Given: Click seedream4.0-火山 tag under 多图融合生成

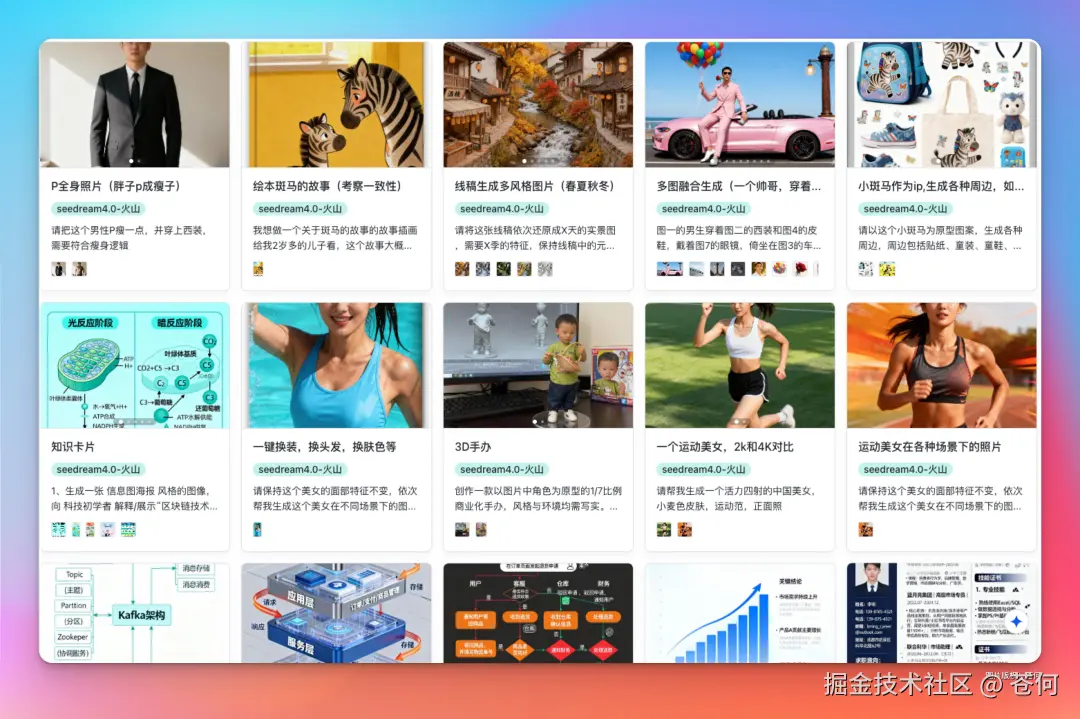Looking at the screenshot, I should coord(703,209).
